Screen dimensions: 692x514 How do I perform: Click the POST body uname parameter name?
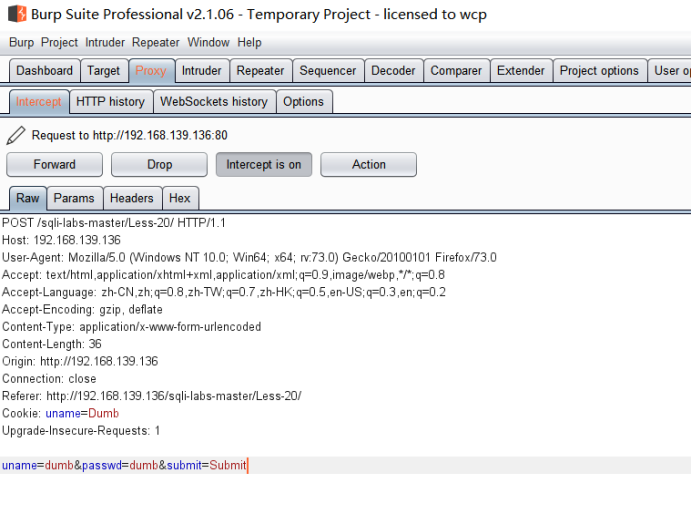(x=19, y=465)
